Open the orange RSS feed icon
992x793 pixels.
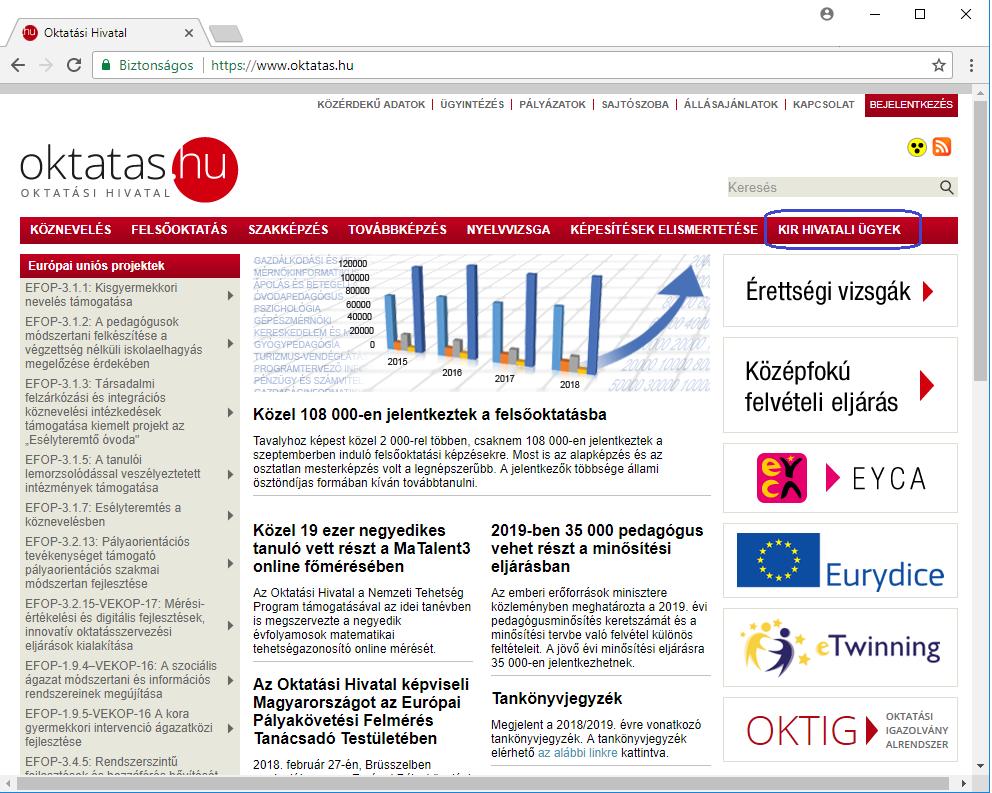pos(942,147)
